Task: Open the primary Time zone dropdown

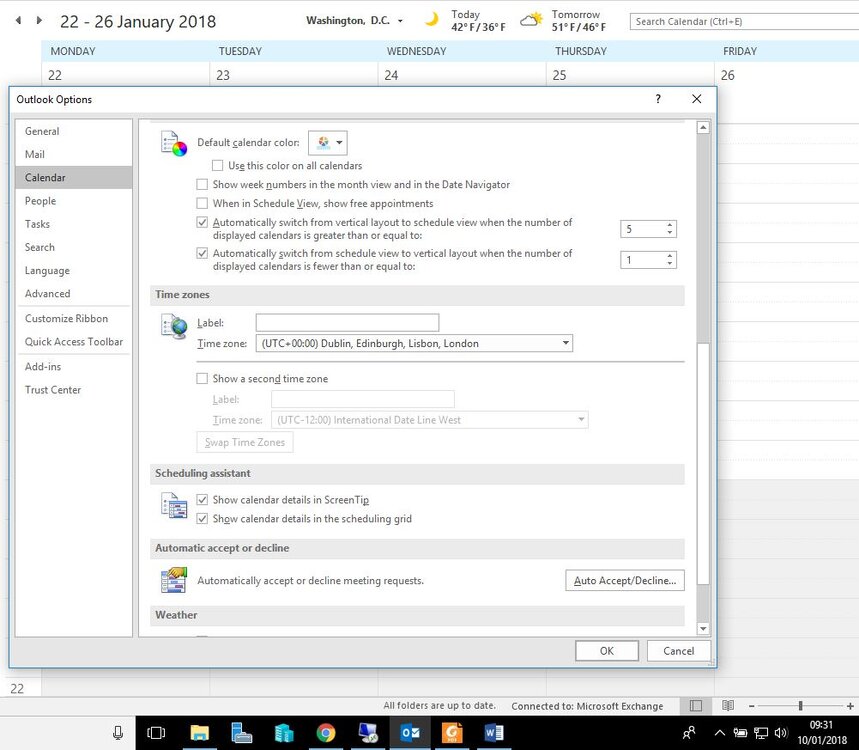Action: coord(414,343)
